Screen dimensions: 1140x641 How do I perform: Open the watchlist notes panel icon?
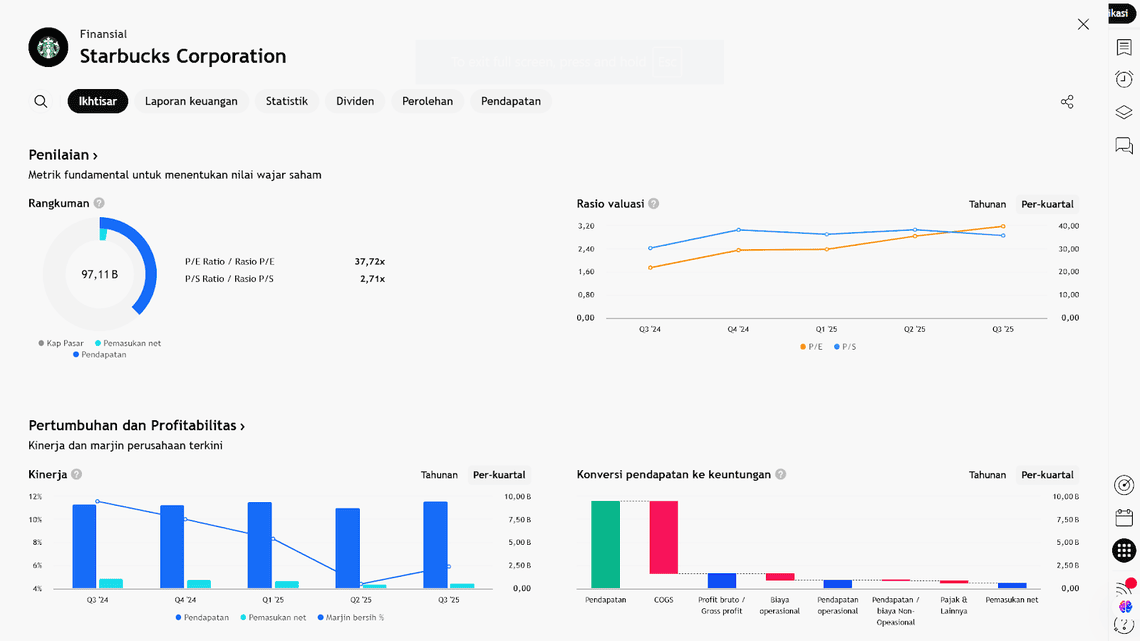1124,48
